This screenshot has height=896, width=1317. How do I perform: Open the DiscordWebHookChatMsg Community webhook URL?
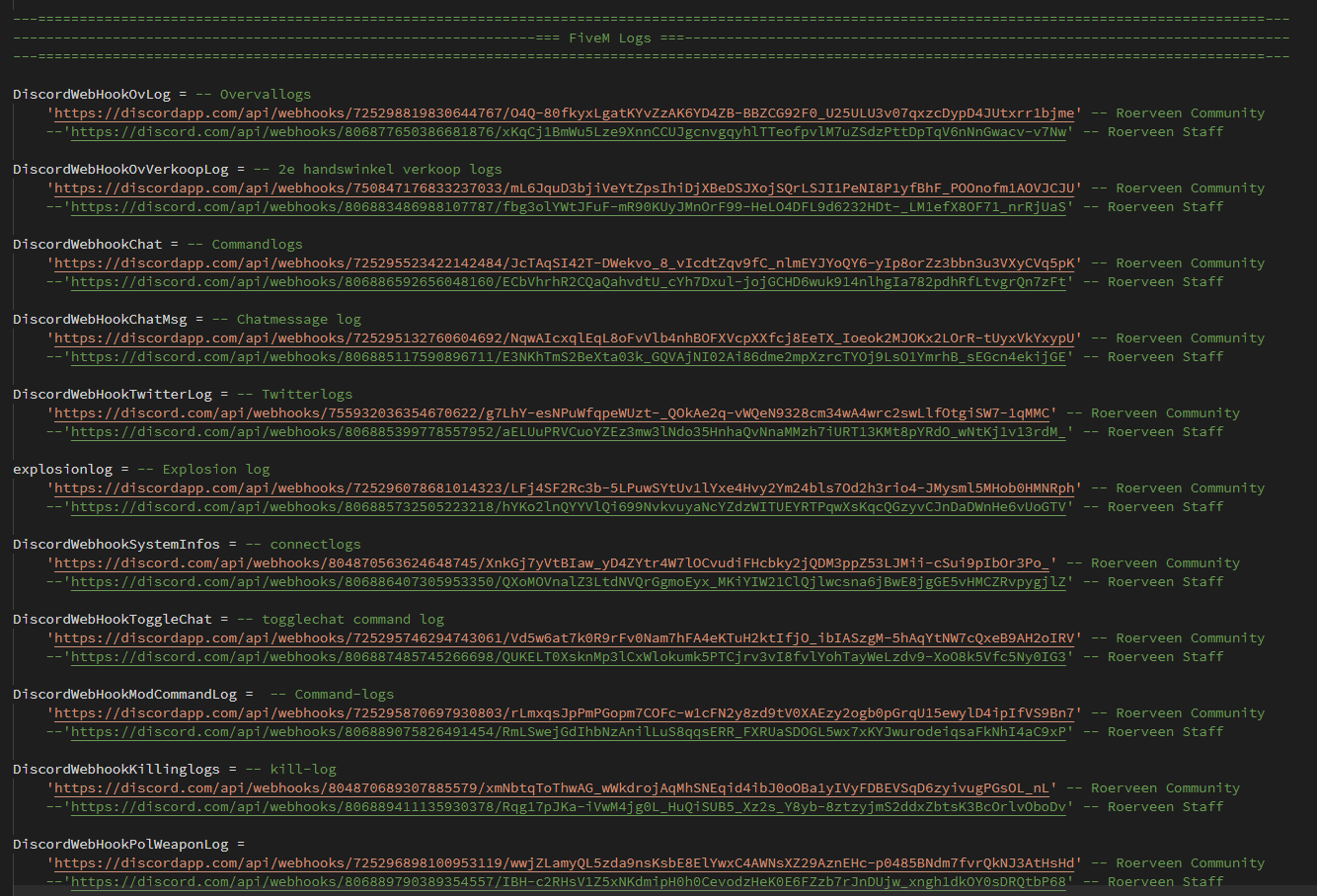564,338
